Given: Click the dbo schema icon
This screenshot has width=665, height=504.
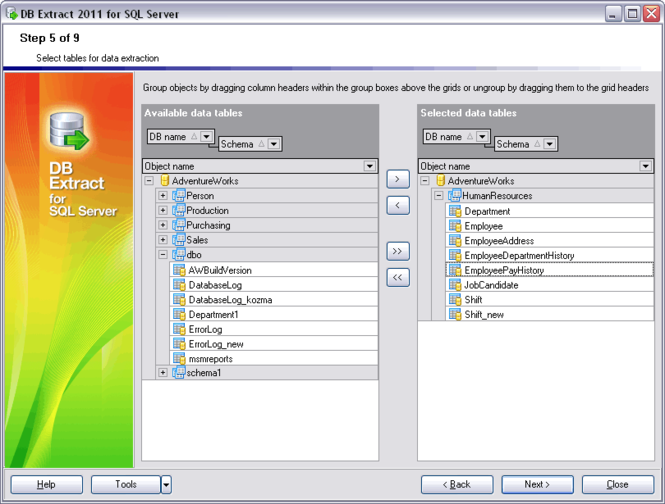Looking at the screenshot, I should point(179,255).
